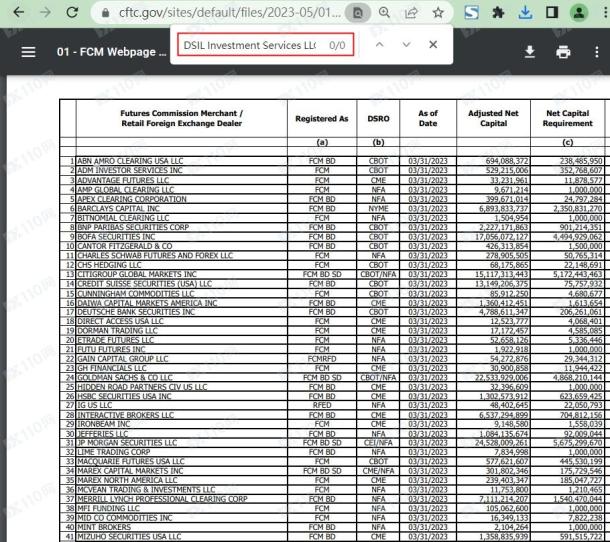Viewport: 610px width, 542px height.
Task: Select row 'ADVANTAGE FUTURES LLC'
Action: click(332, 180)
